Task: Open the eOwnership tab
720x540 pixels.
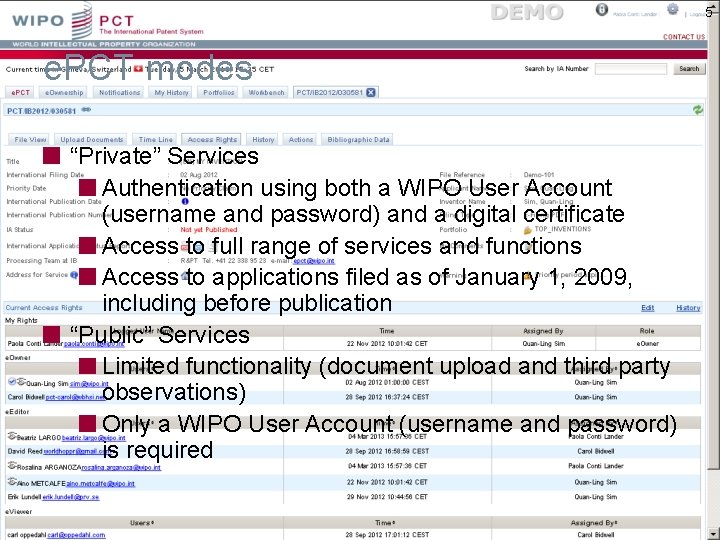Action: tap(64, 92)
